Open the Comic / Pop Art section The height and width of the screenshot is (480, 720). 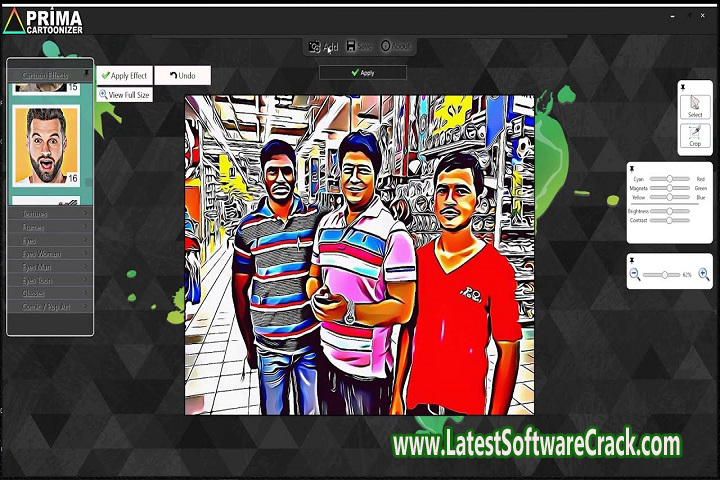click(x=50, y=306)
